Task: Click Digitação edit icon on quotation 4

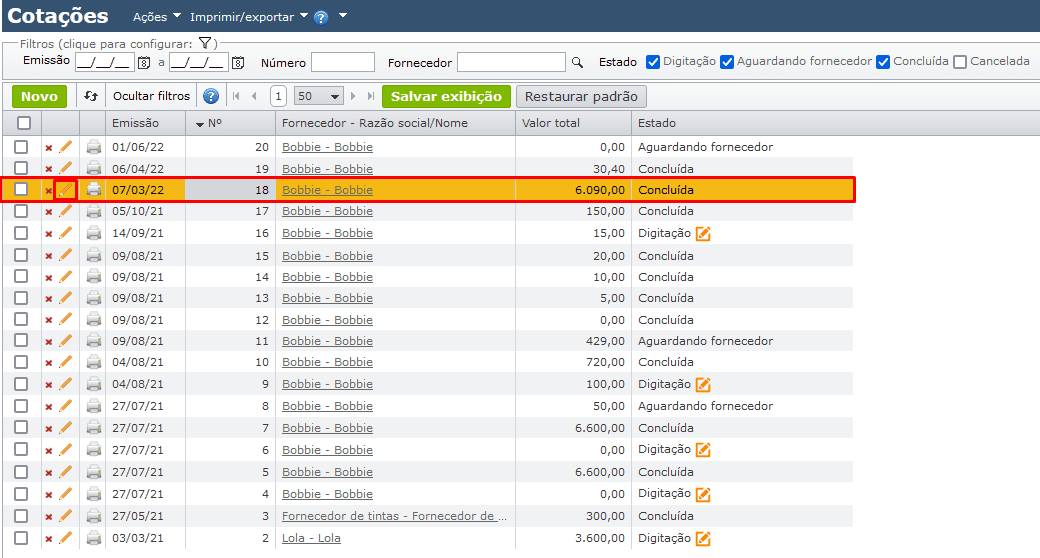Action: [x=703, y=494]
